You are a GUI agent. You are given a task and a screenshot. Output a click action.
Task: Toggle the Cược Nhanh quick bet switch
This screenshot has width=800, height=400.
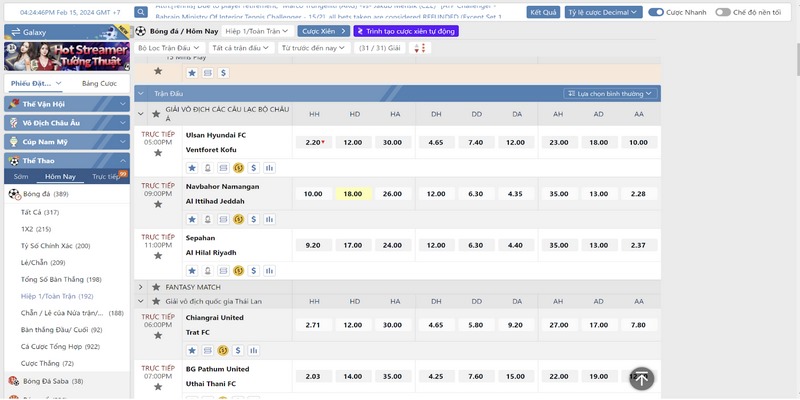[656, 12]
